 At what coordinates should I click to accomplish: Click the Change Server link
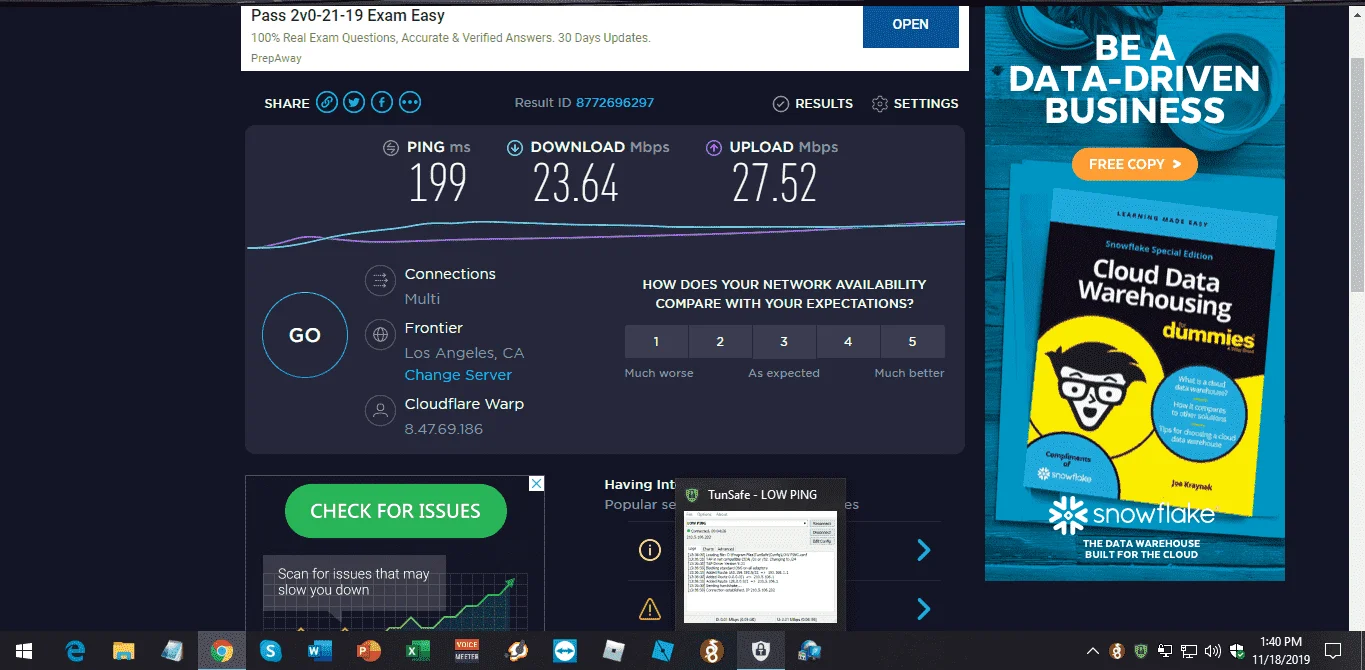coord(458,375)
